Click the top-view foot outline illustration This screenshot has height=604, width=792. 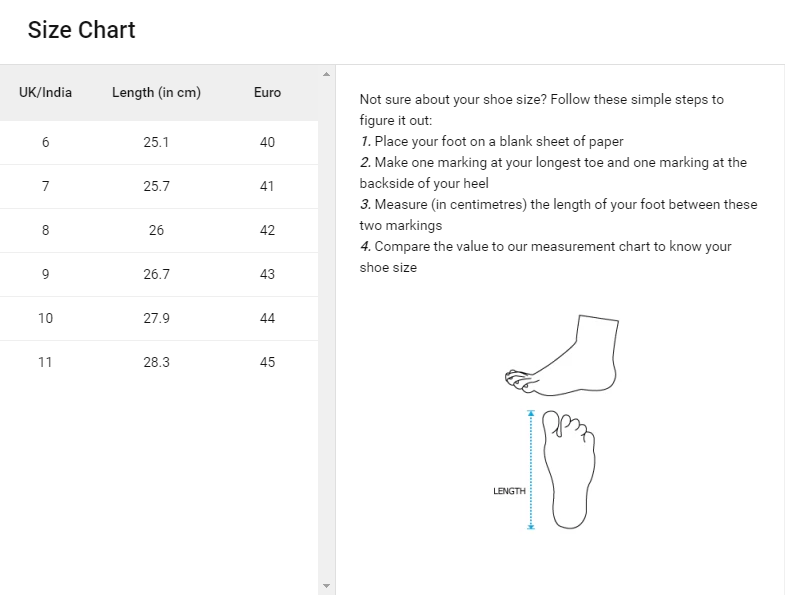(x=569, y=470)
